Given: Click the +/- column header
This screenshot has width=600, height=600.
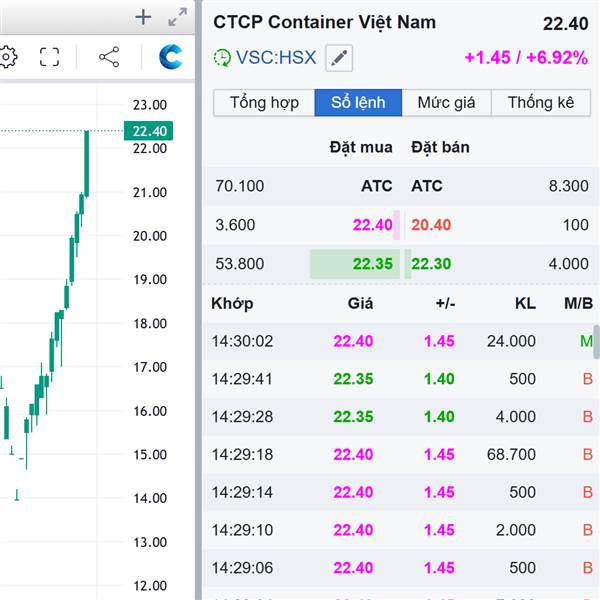Looking at the screenshot, I should 445,304.
